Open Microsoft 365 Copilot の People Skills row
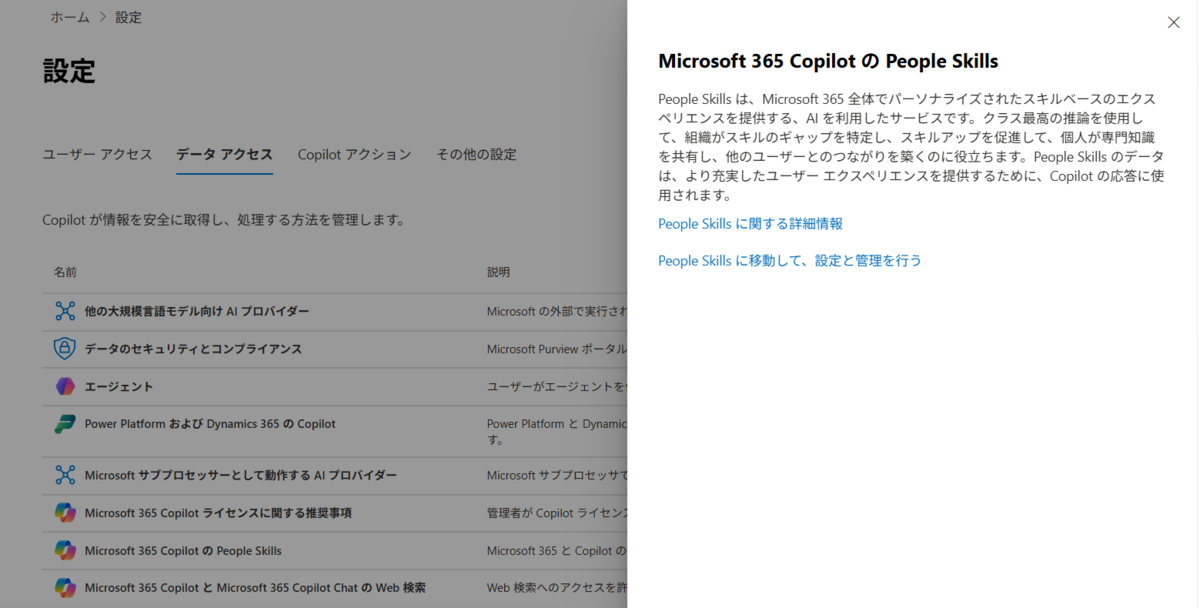Image resolution: width=1200 pixels, height=608 pixels. tap(183, 551)
